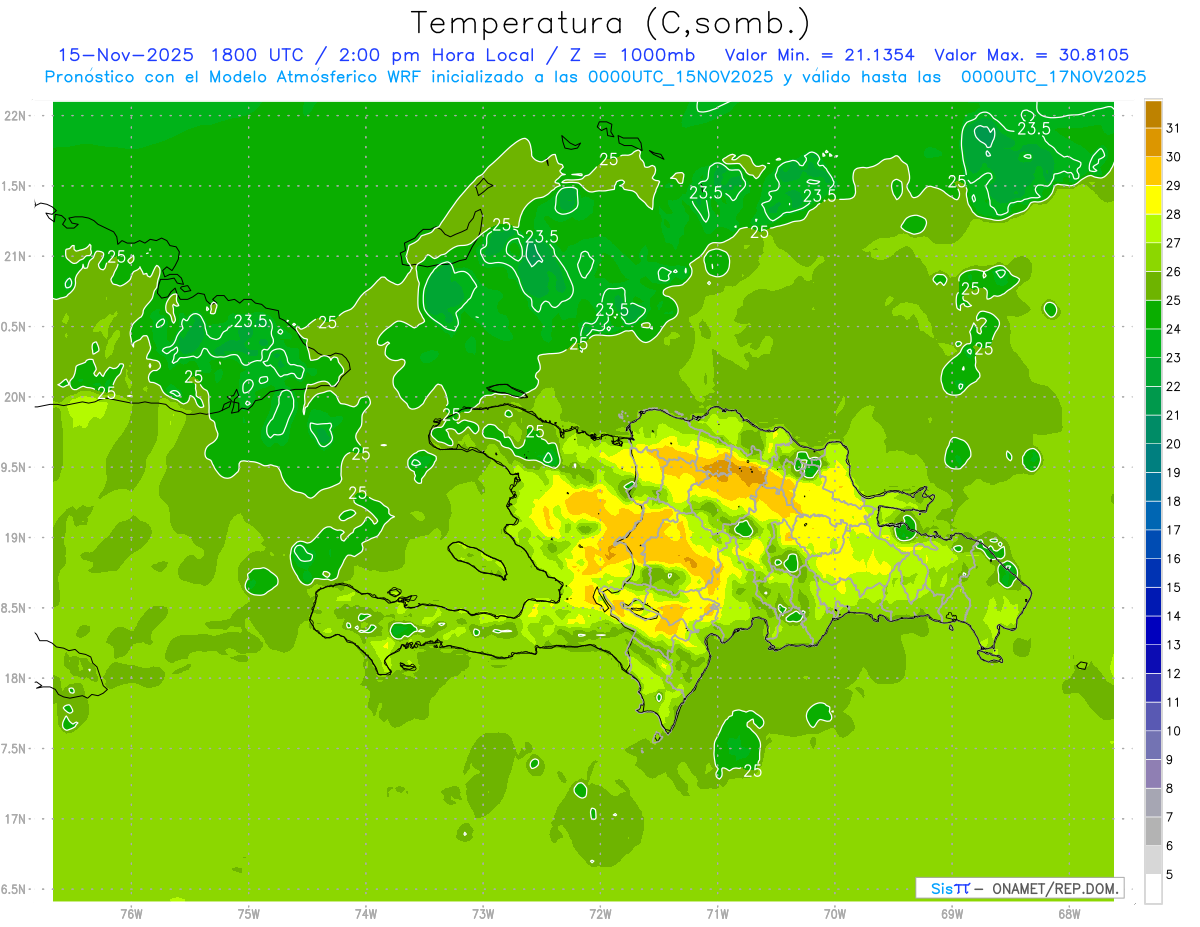Screen dimensions: 1200x927
Task: Pick the dark orange legend swatch above 31
Action: pos(1153,113)
